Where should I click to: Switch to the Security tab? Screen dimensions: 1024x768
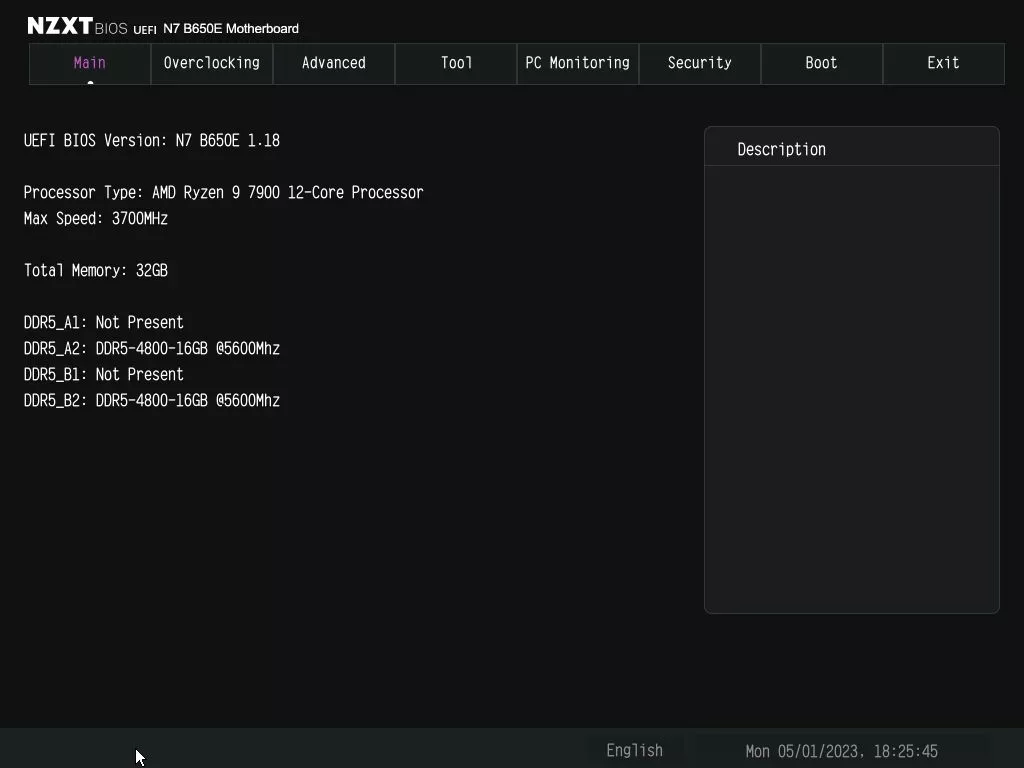click(x=699, y=63)
